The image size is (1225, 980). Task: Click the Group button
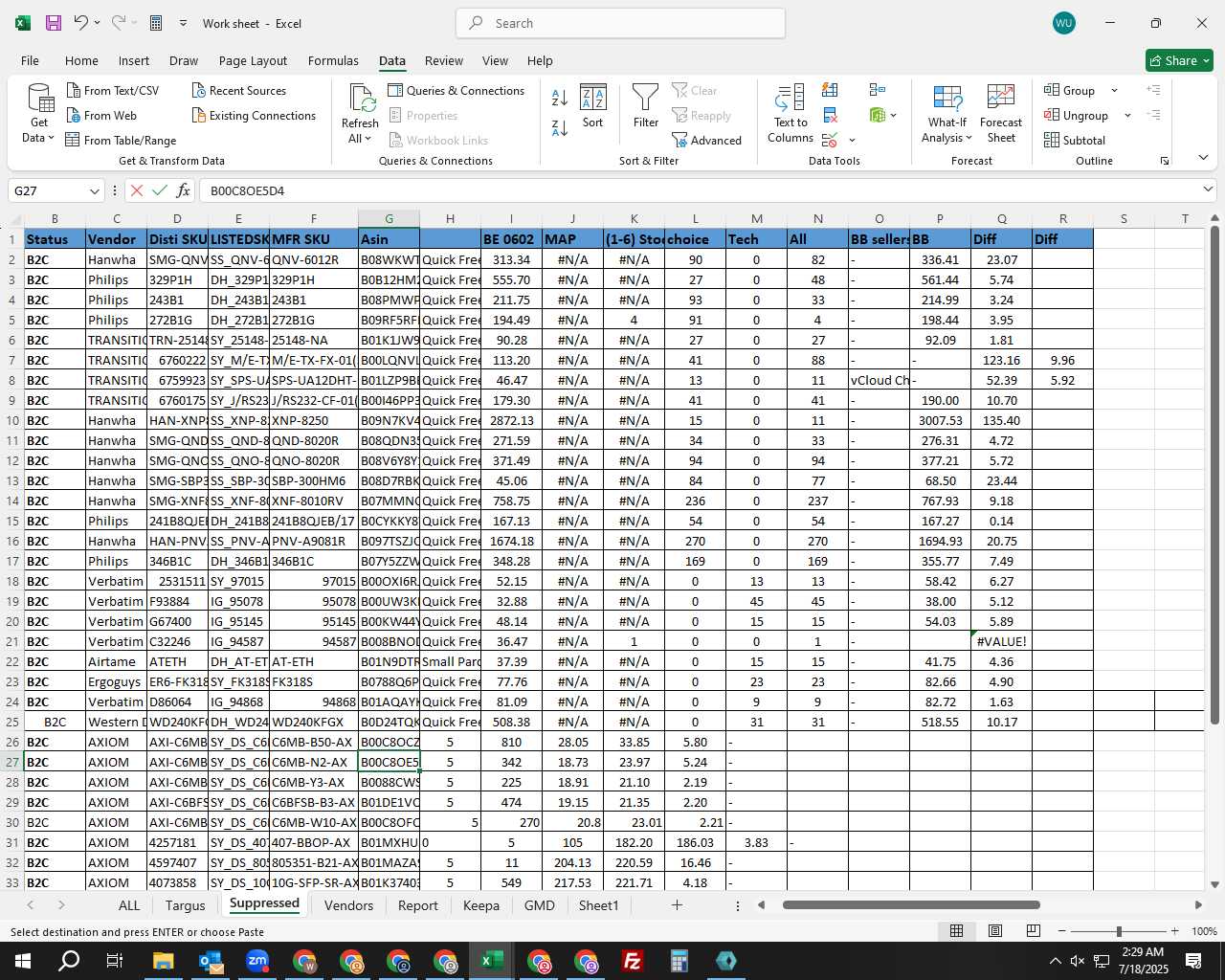1070,90
